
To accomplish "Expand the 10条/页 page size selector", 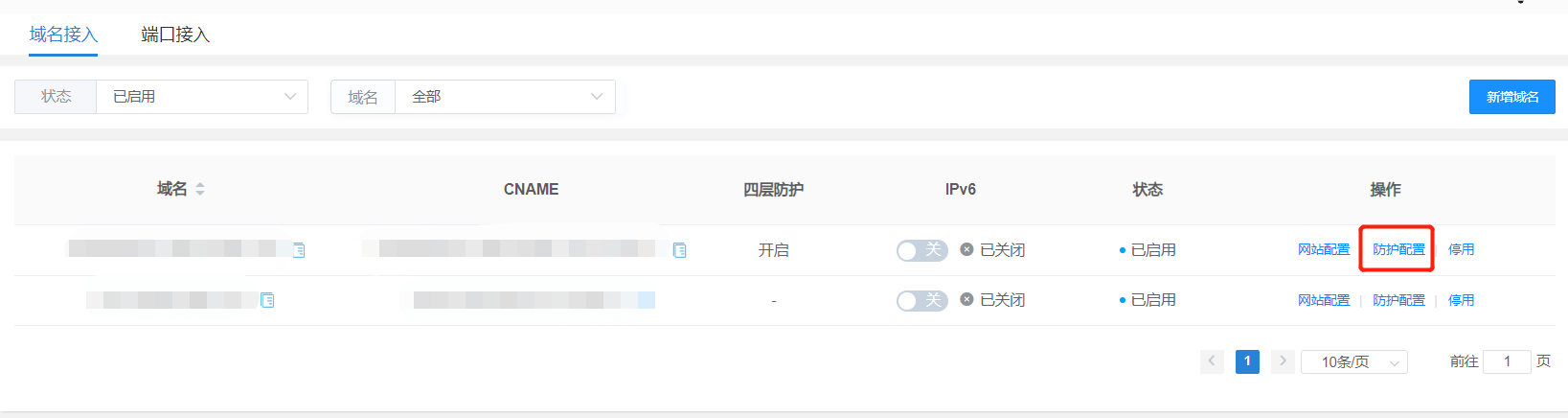I will point(1353,361).
